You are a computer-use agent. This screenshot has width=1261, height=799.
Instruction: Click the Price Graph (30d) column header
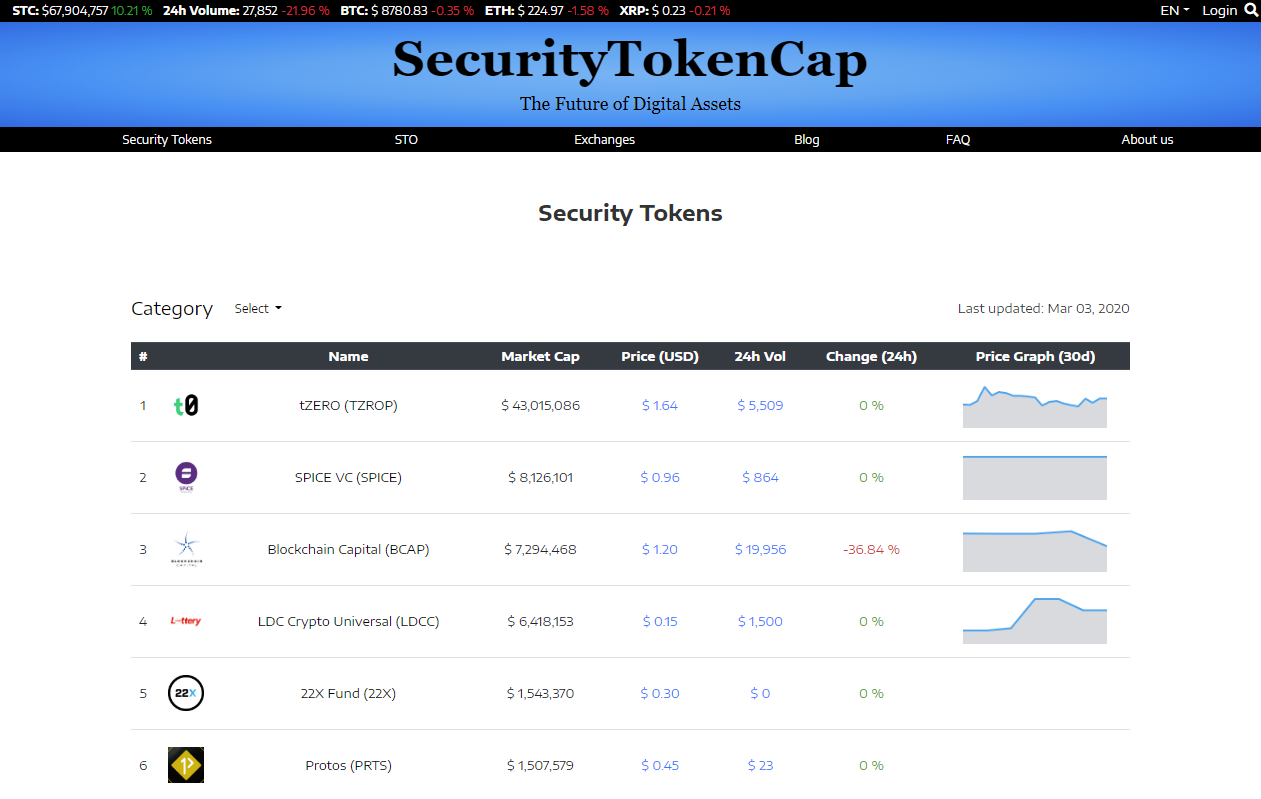point(1035,356)
